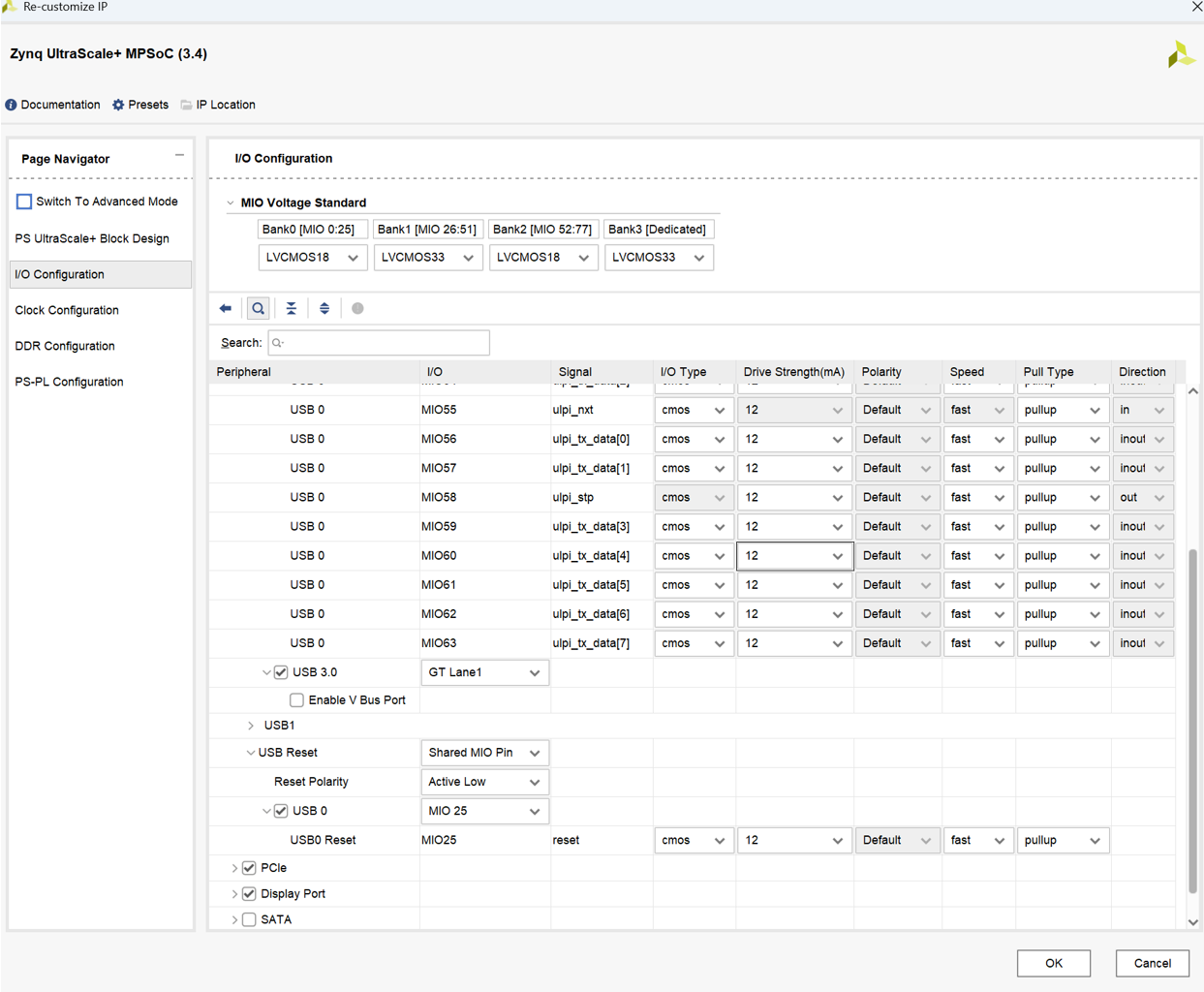The width and height of the screenshot is (1204, 992).
Task: Click the expand all toolbar icon
Action: coord(324,308)
